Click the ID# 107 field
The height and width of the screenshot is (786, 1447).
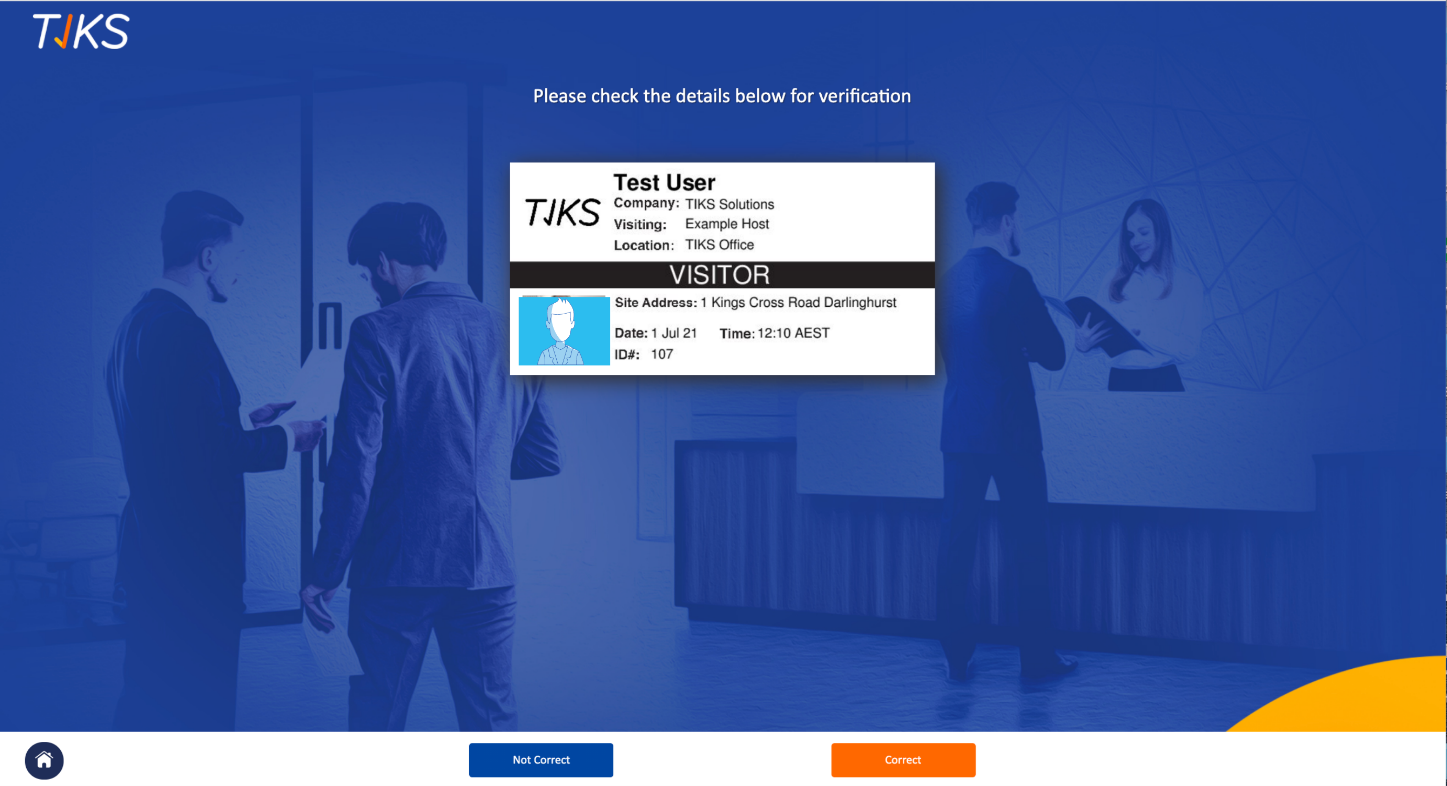(644, 354)
